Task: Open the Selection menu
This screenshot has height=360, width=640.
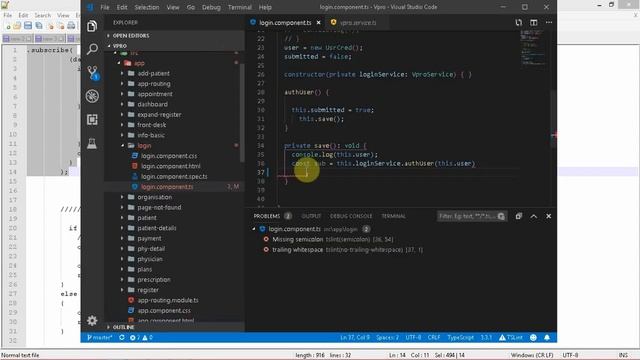Action: (x=147, y=7)
